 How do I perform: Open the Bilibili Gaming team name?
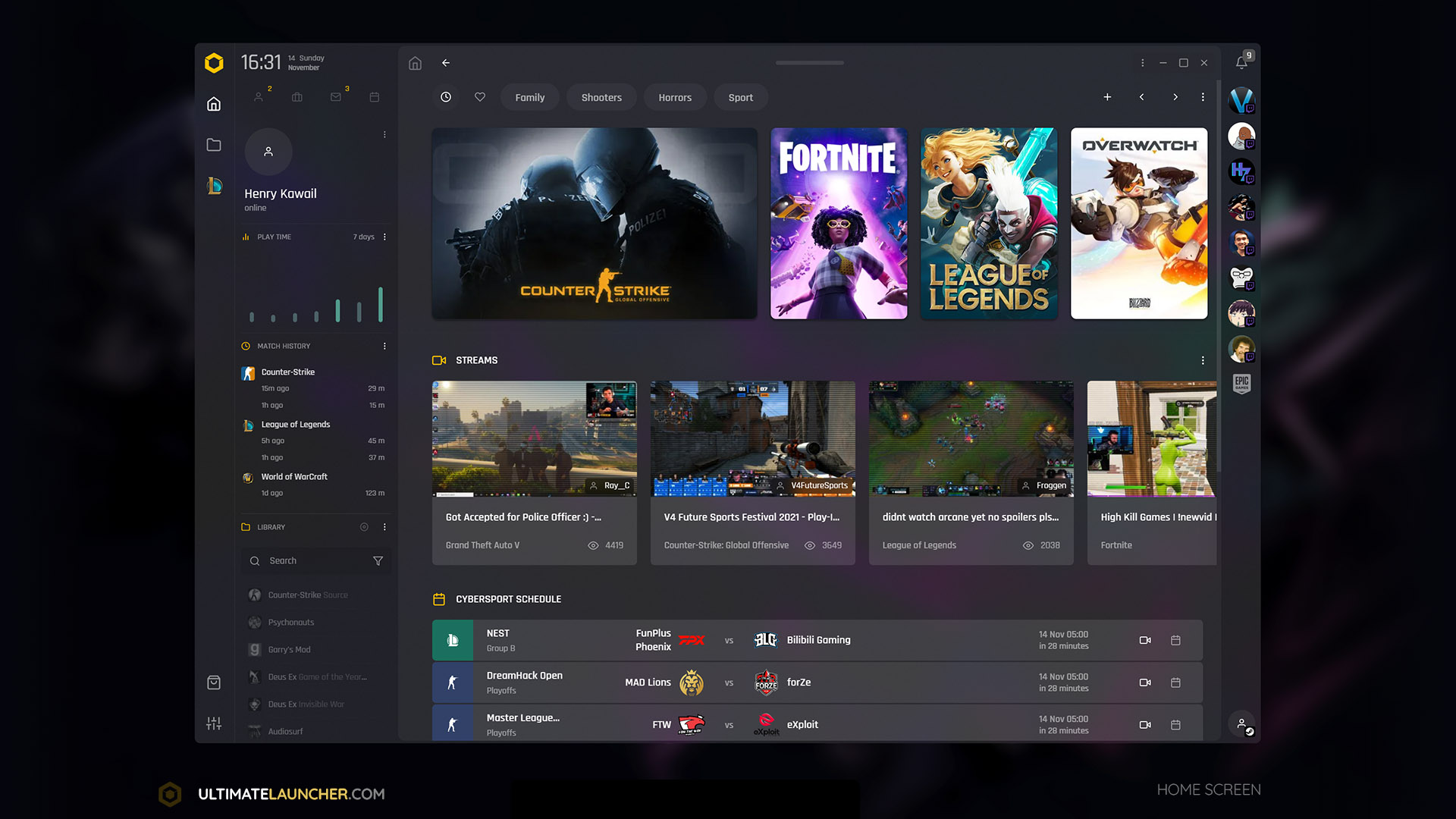click(818, 641)
